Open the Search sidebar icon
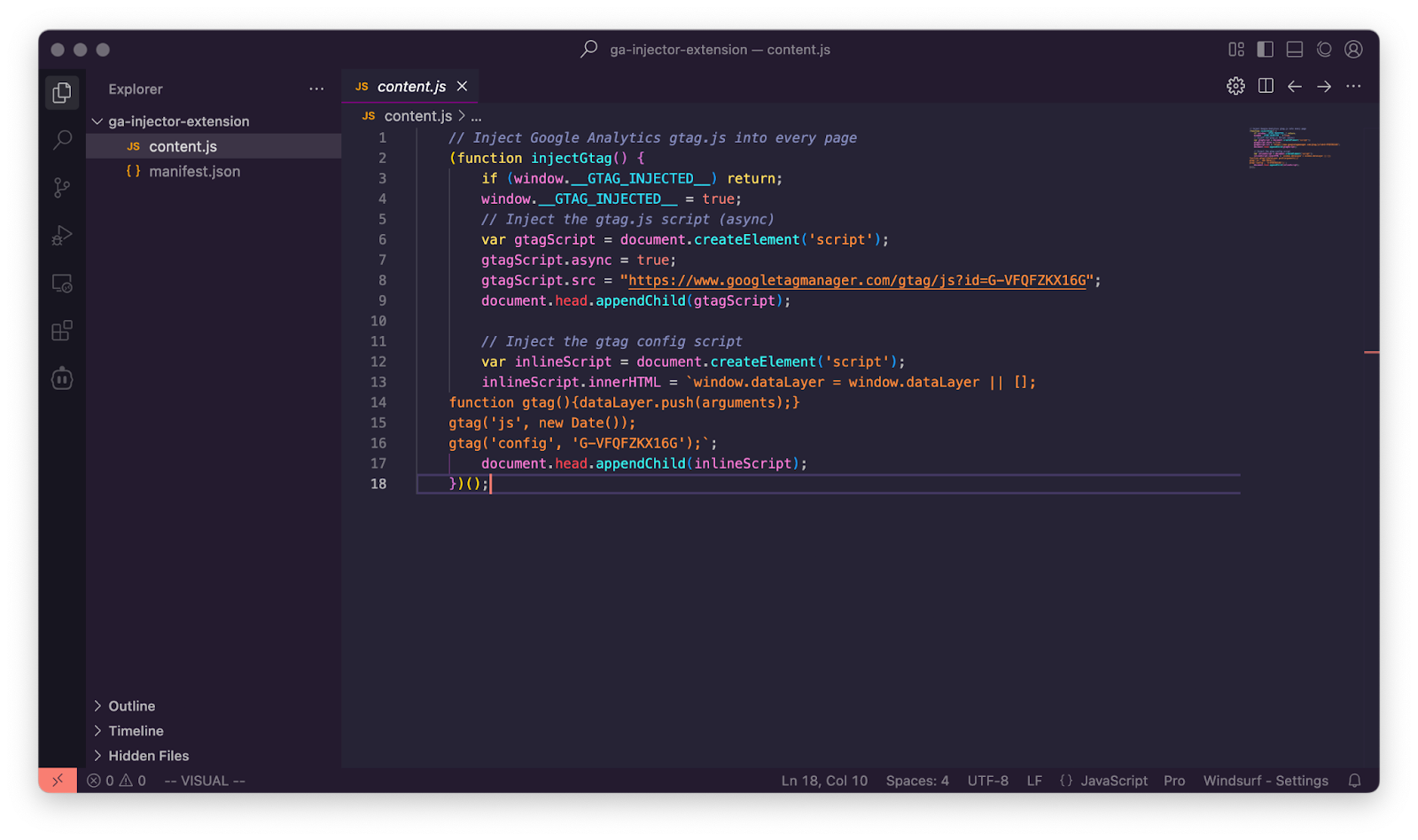The image size is (1418, 840). pos(61,140)
